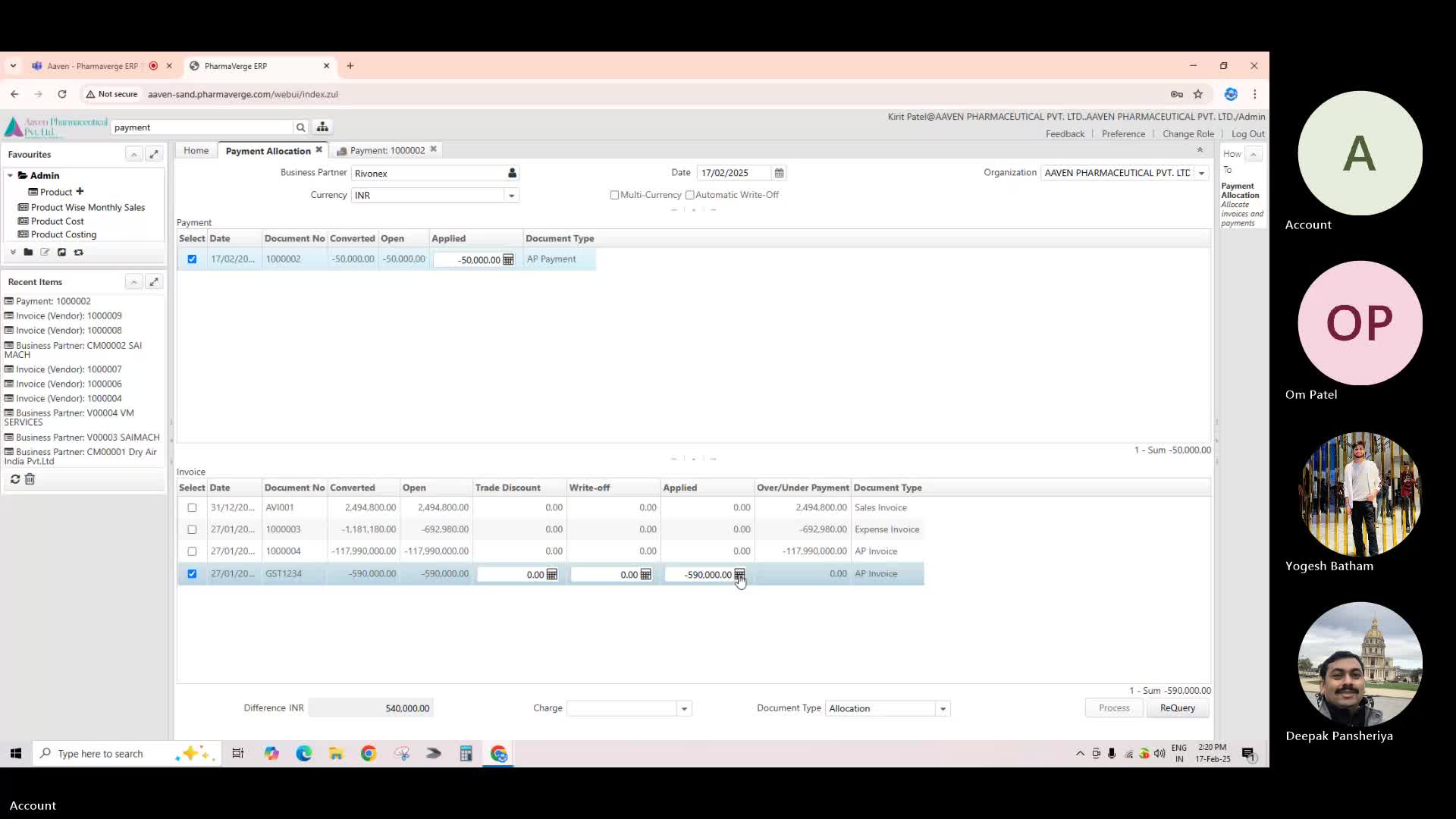Click the Log Out link
The image size is (1456, 819).
point(1247,133)
